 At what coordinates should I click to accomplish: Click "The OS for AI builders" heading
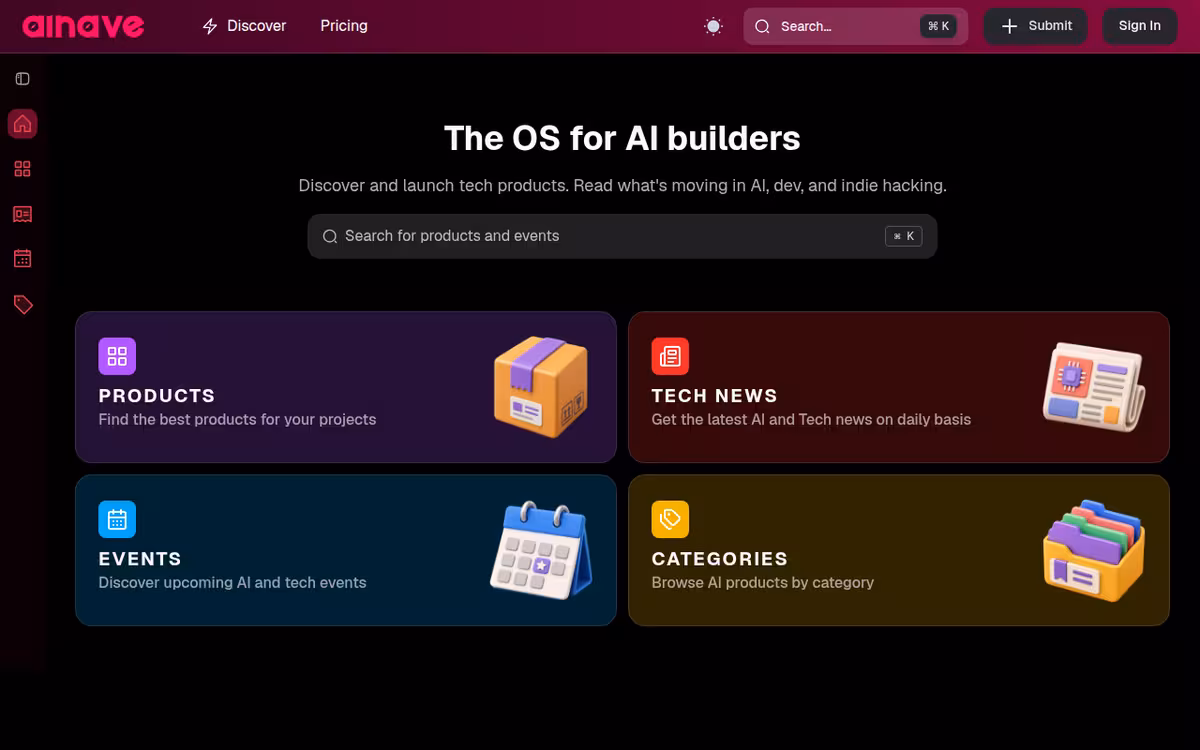pos(622,138)
